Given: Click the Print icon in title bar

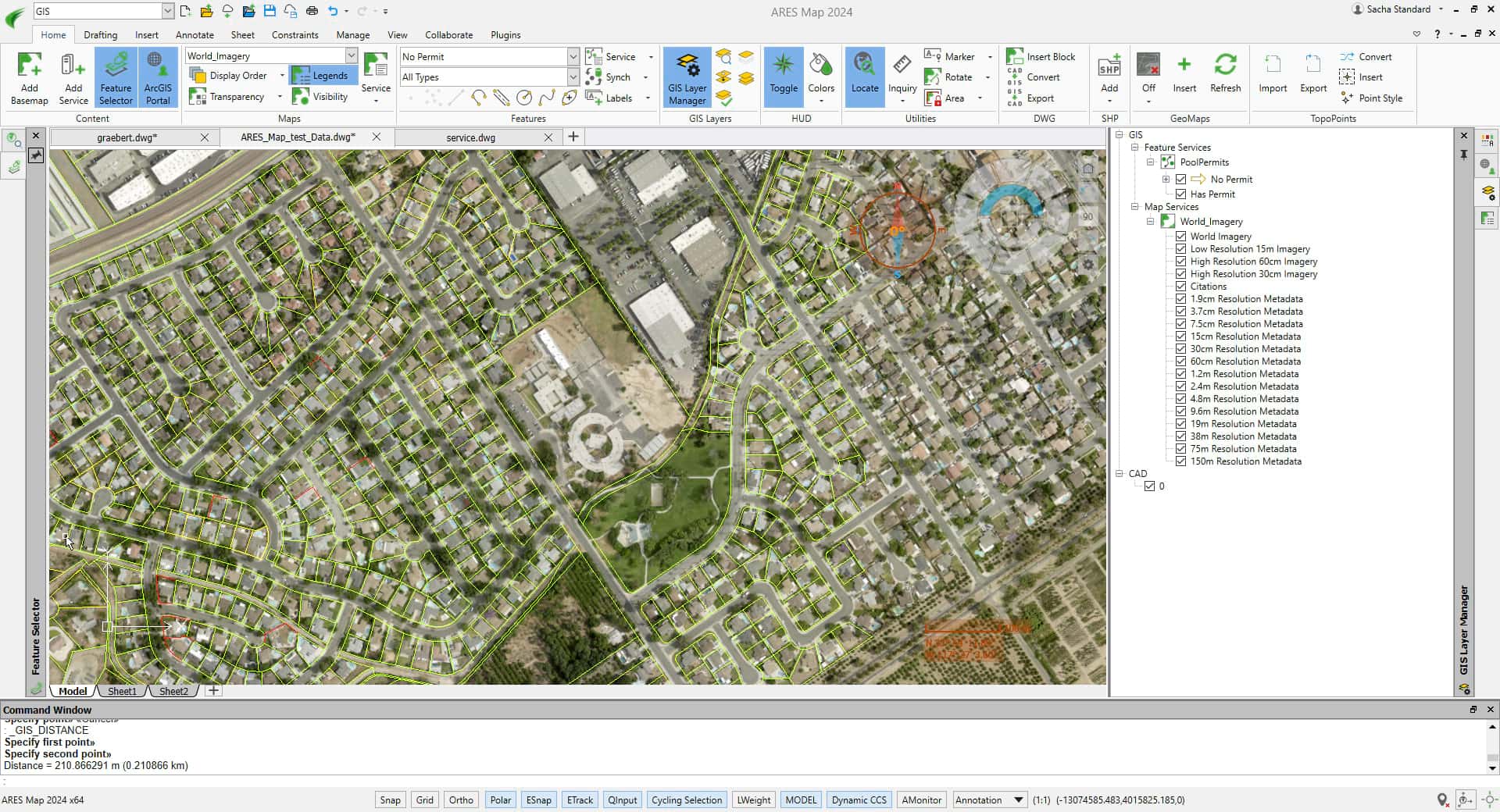Looking at the screenshot, I should coord(312,11).
